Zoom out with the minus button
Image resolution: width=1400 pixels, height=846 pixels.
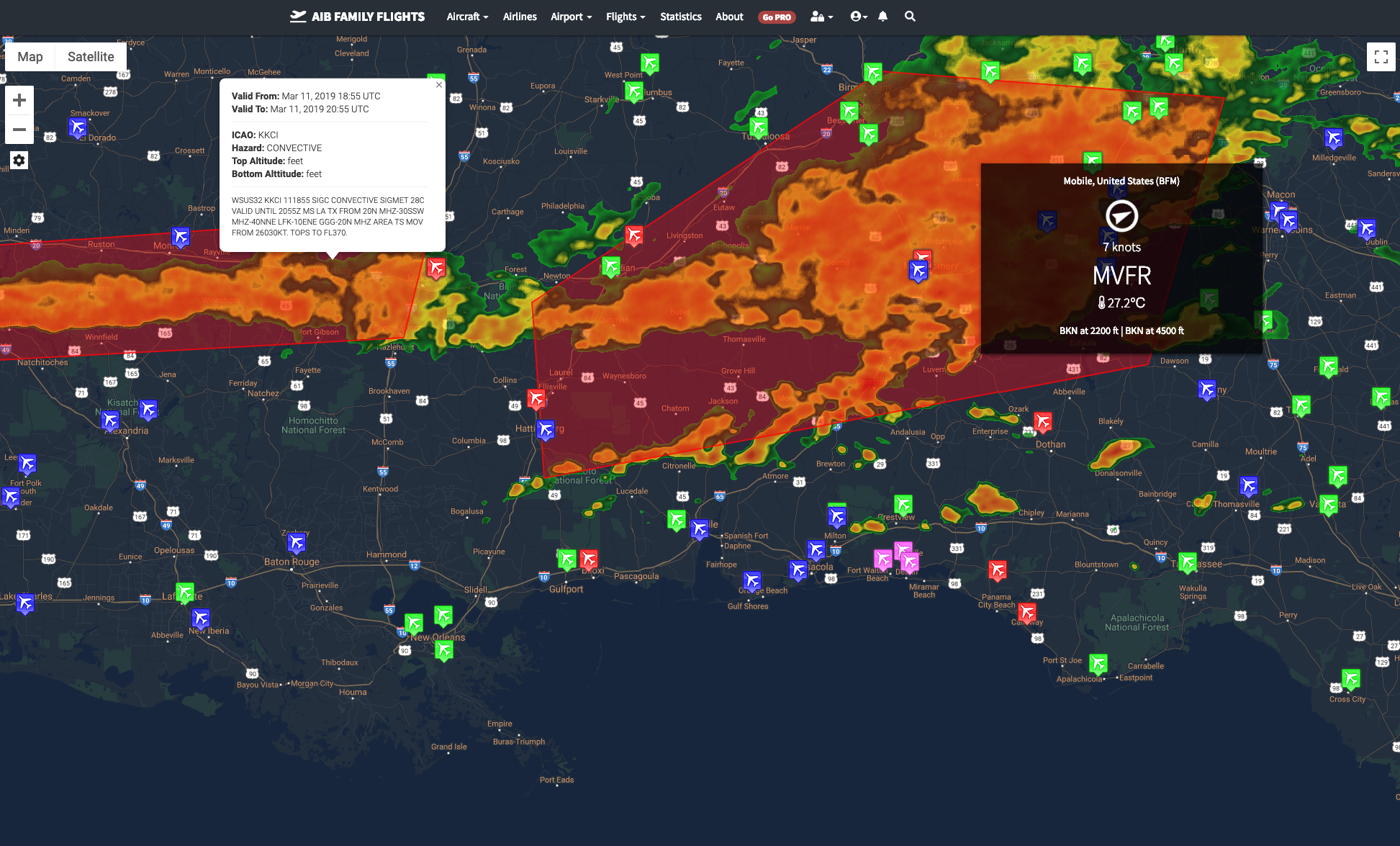19,130
